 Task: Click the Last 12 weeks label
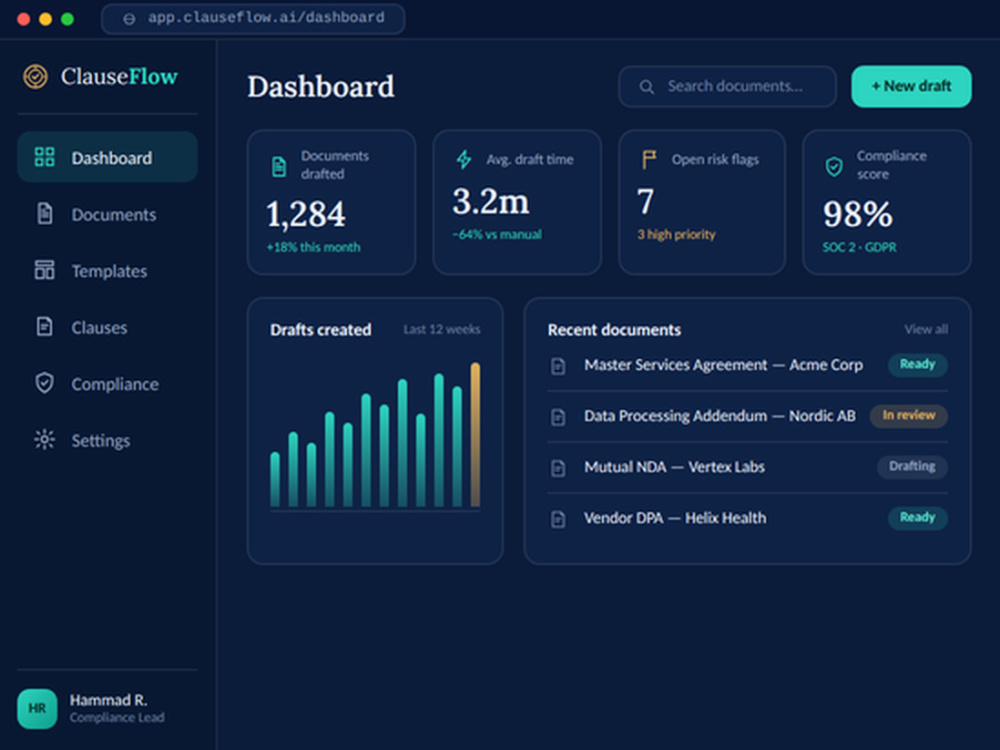441,329
